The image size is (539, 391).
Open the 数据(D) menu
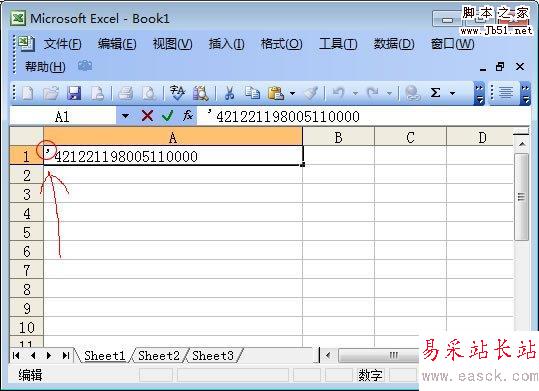[394, 44]
